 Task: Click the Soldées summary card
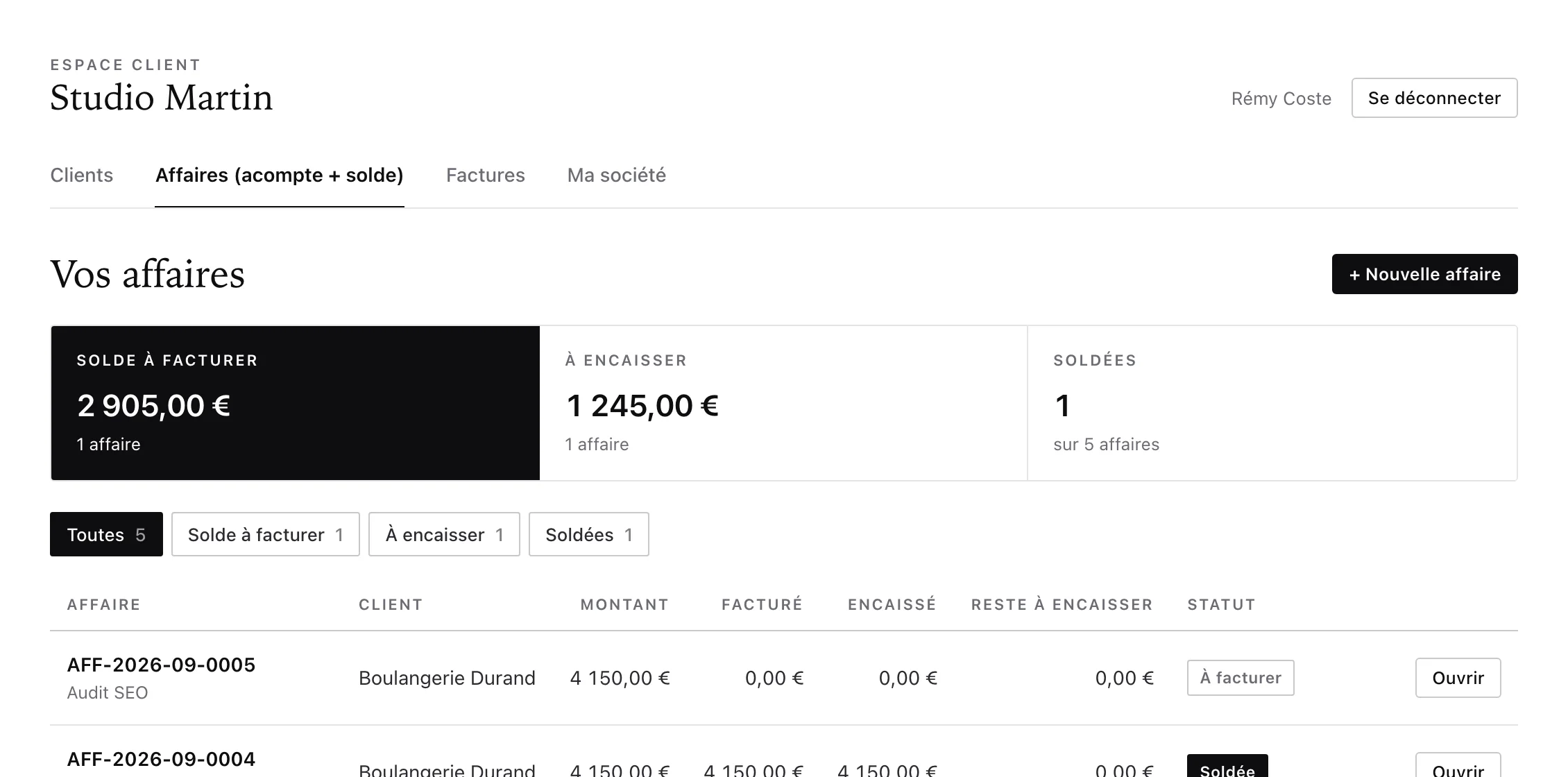(1272, 403)
